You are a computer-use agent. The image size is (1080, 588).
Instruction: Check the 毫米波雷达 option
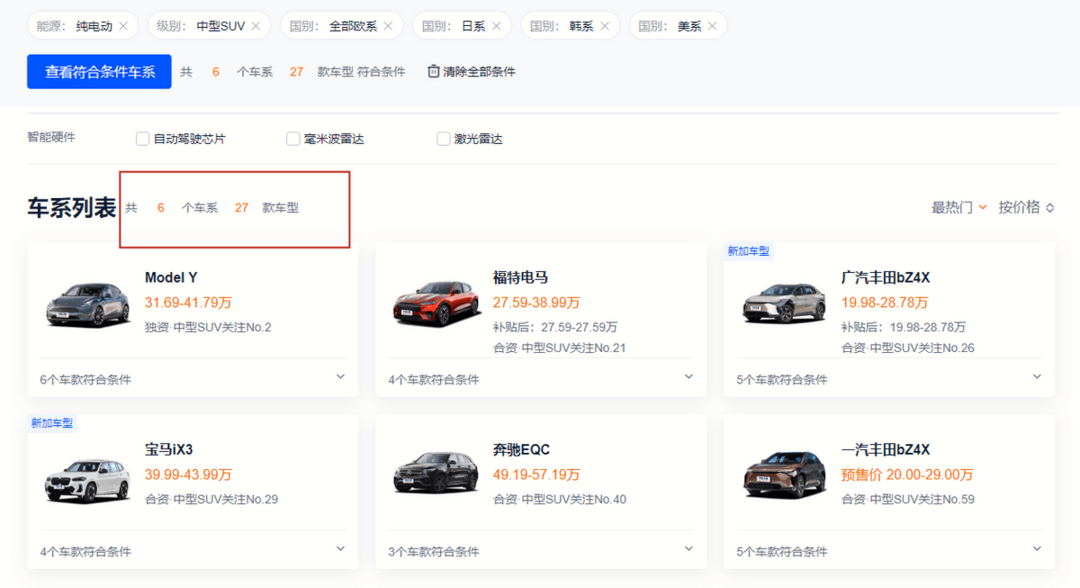(293, 138)
